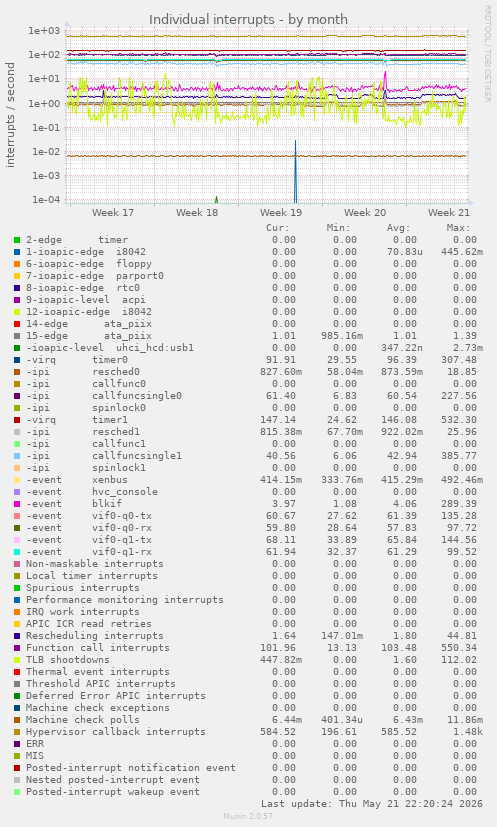Click the Machine check polls legend entry
The height and width of the screenshot is (827, 497).
click(x=83, y=720)
